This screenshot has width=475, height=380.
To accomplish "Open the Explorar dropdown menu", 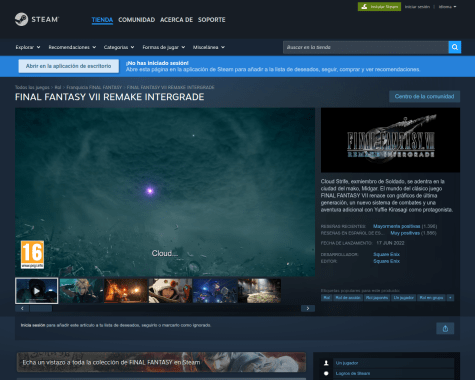I will point(28,47).
